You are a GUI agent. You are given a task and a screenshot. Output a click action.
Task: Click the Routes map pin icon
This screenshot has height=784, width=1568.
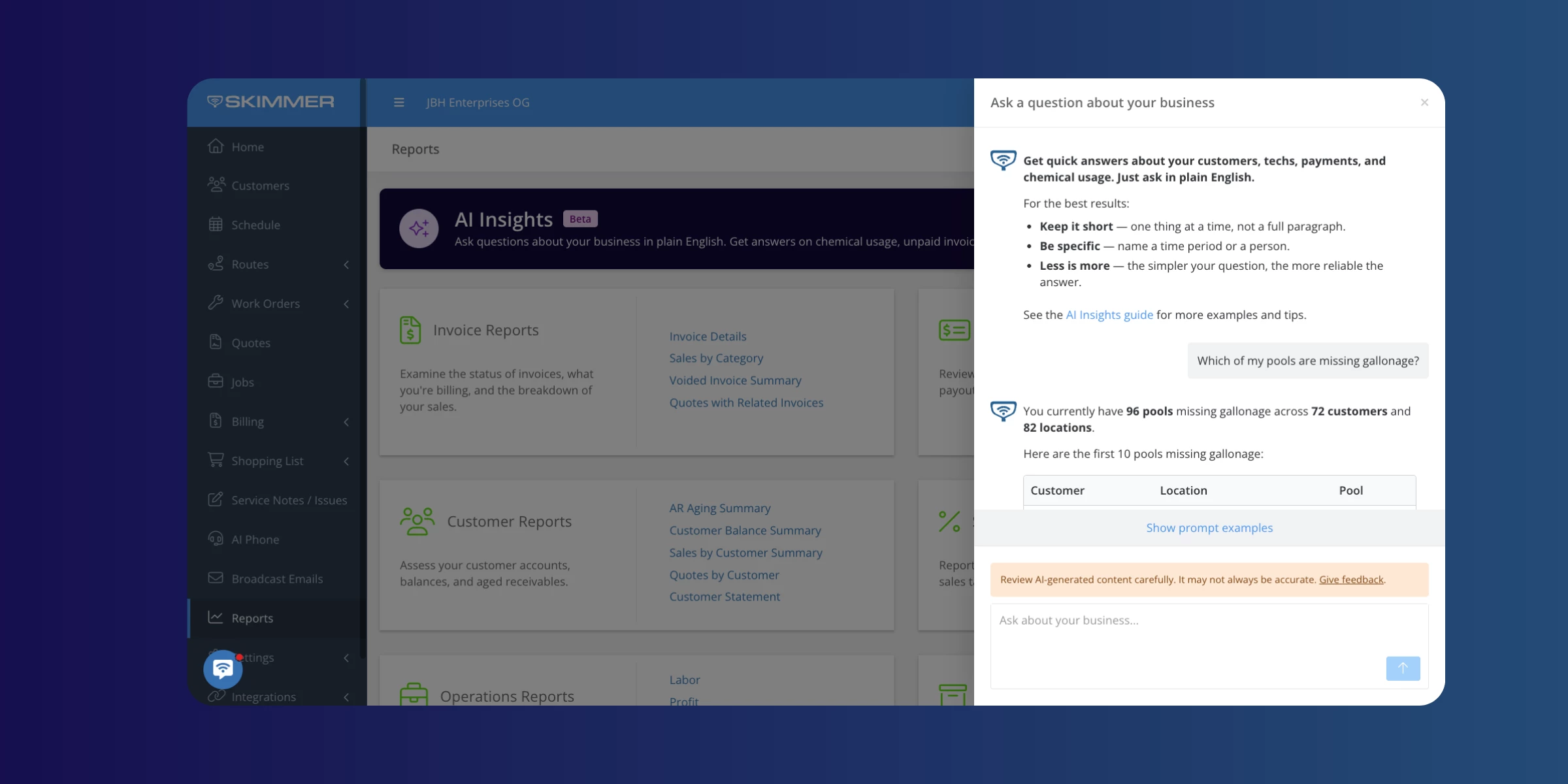(x=216, y=264)
